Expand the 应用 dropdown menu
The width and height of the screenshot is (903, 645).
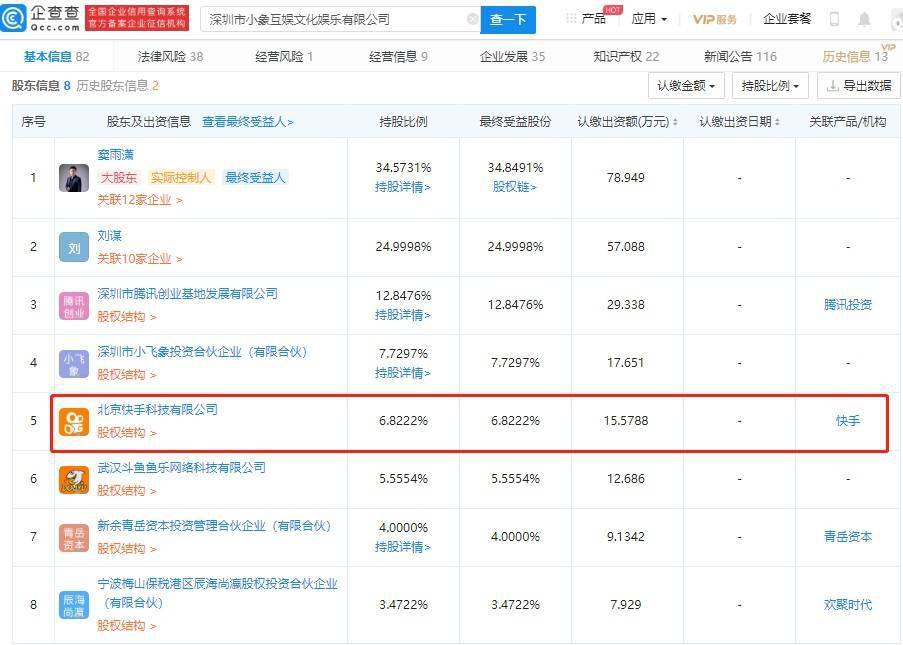coord(649,19)
